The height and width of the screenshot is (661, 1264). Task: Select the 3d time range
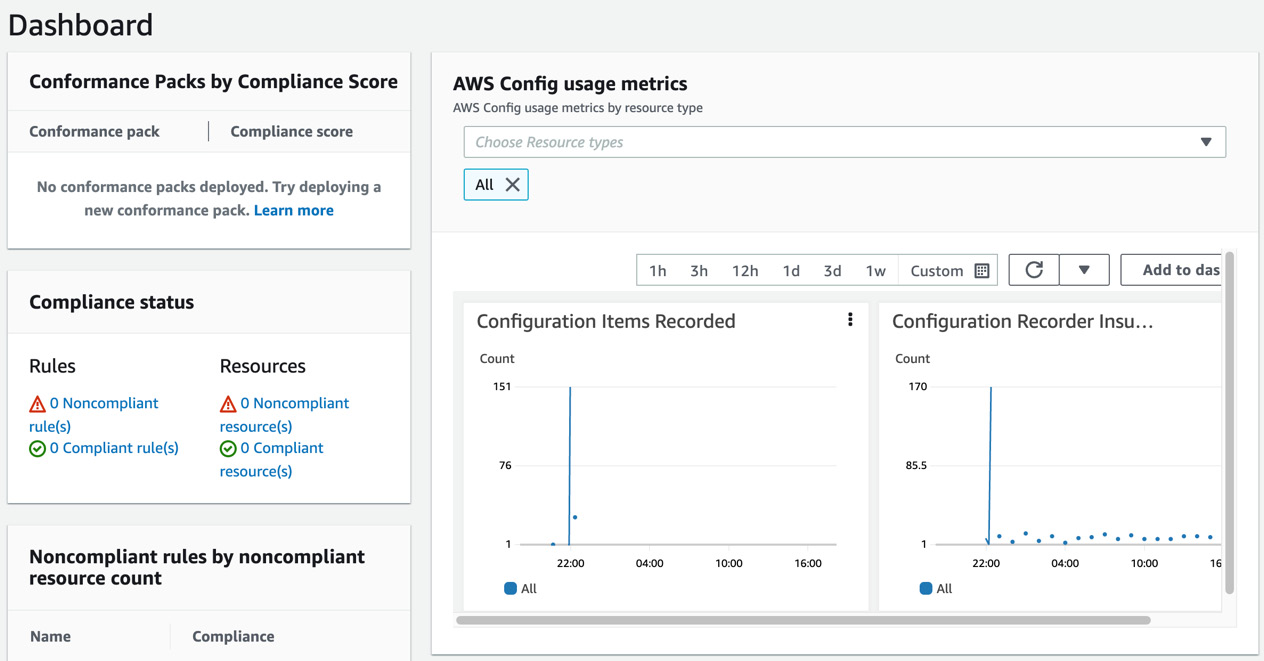point(832,271)
